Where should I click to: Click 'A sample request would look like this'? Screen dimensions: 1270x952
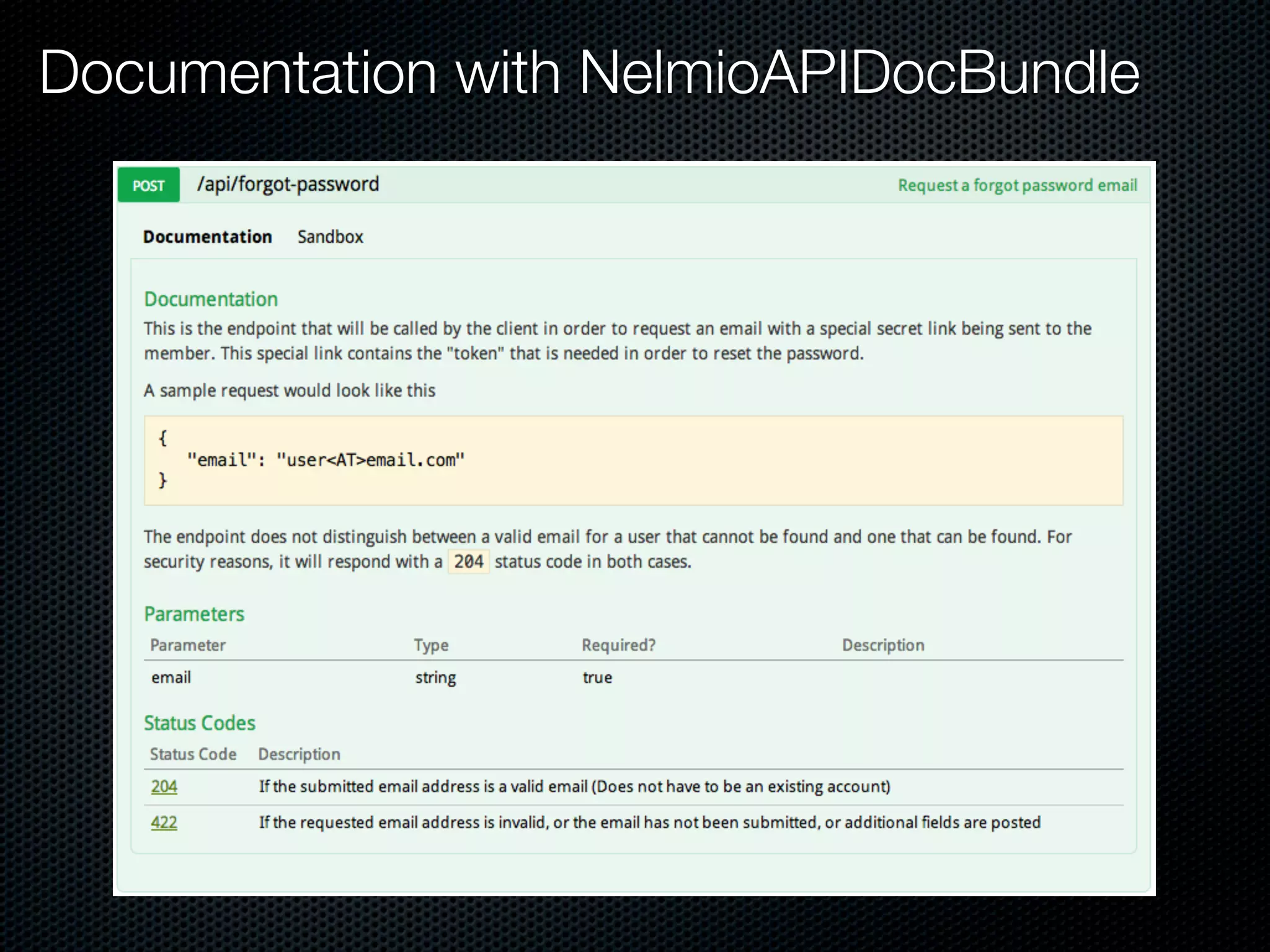coord(290,390)
